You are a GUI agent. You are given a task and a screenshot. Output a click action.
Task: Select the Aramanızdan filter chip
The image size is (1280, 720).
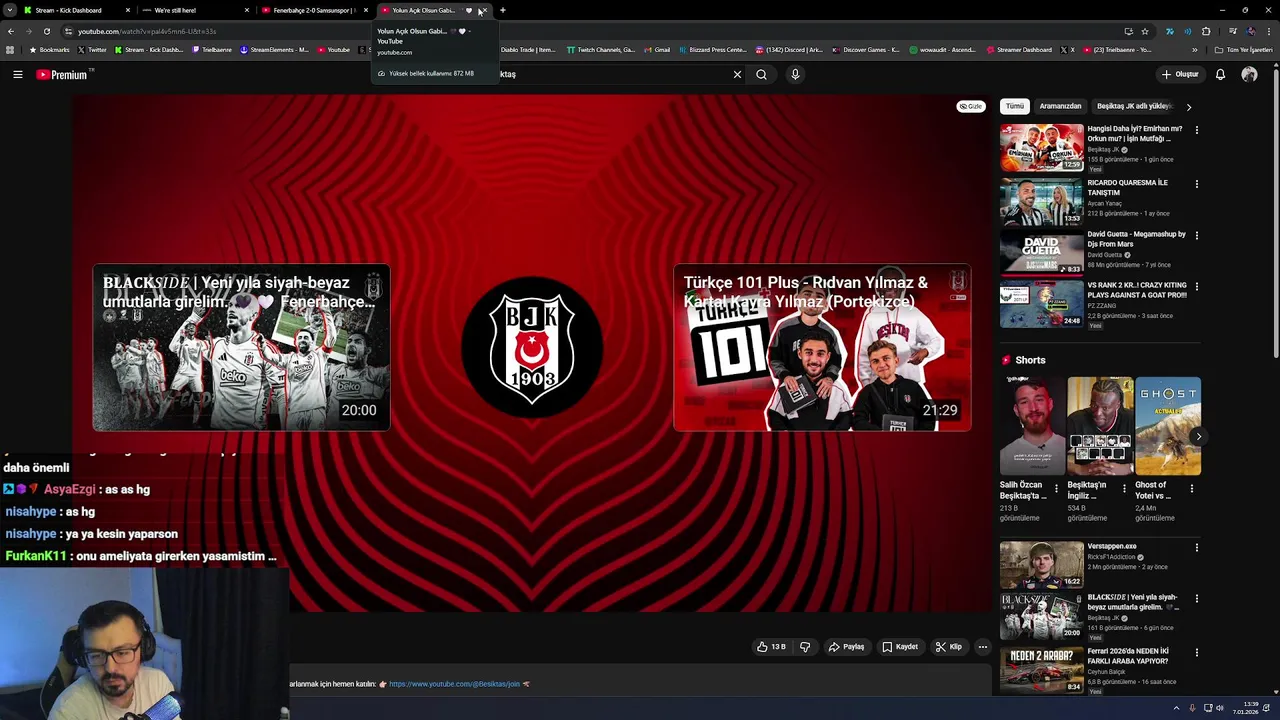(1060, 106)
